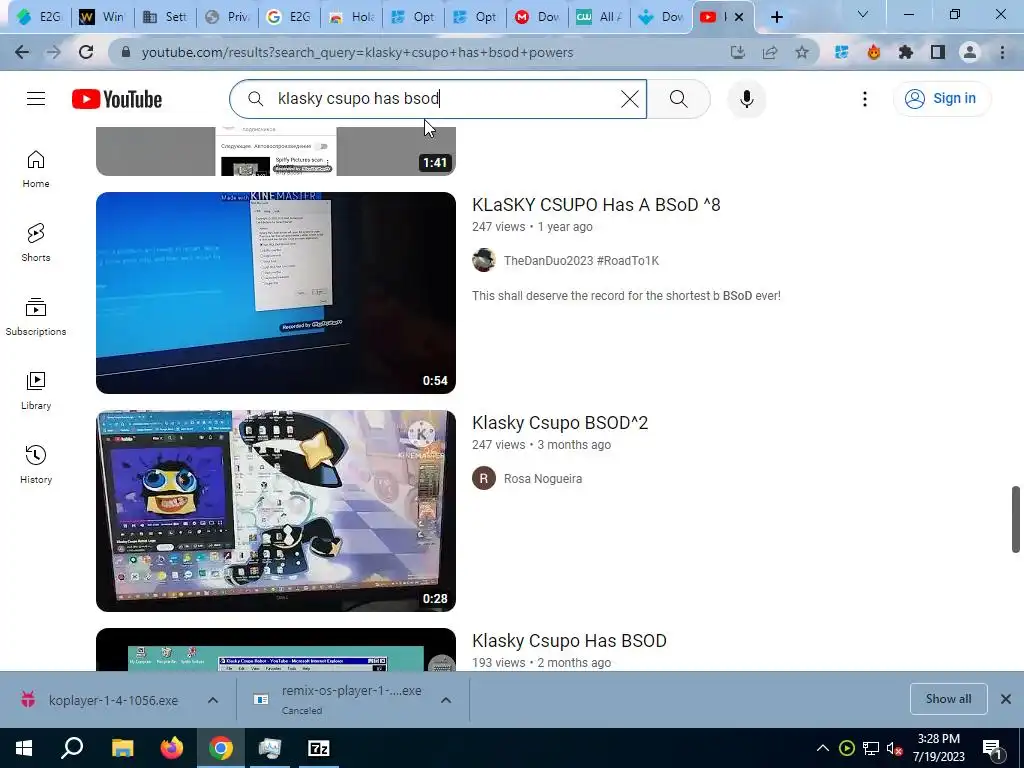Screen dimensions: 1024x768
Task: Open Firefox from the taskbar
Action: click(x=172, y=748)
